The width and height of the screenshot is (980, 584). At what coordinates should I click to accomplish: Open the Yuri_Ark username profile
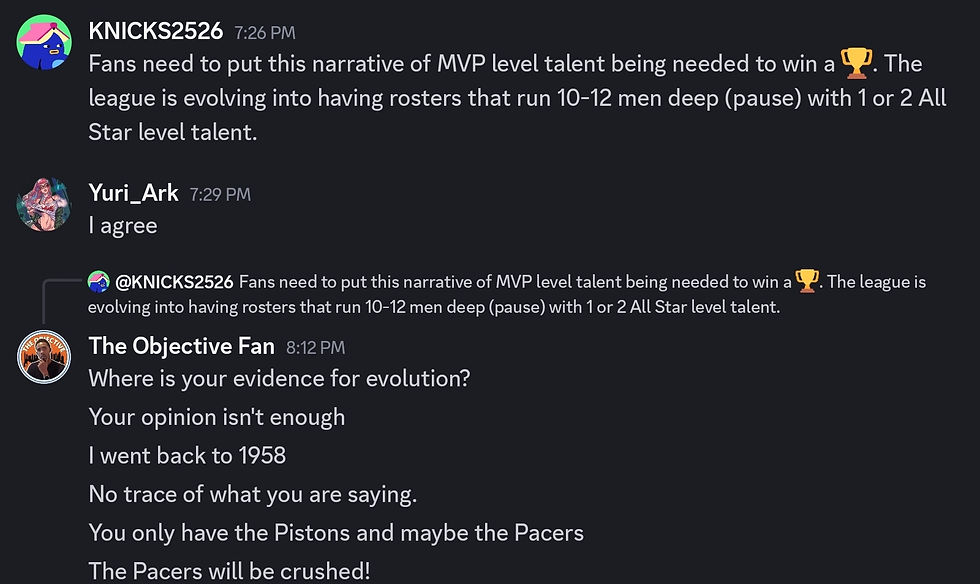point(133,193)
